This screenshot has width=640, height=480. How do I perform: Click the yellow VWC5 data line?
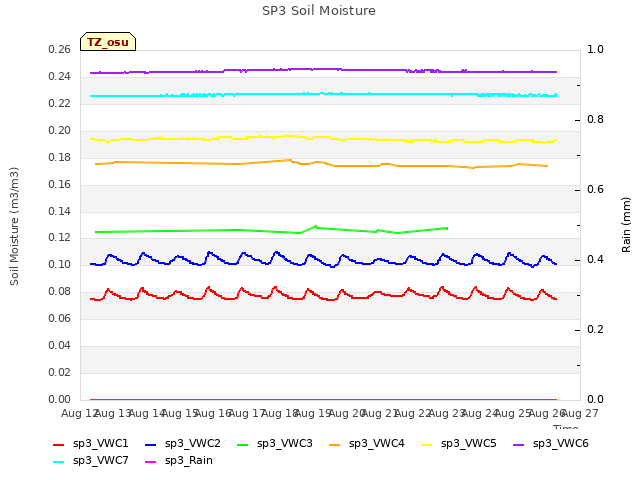pyautogui.click(x=322, y=138)
